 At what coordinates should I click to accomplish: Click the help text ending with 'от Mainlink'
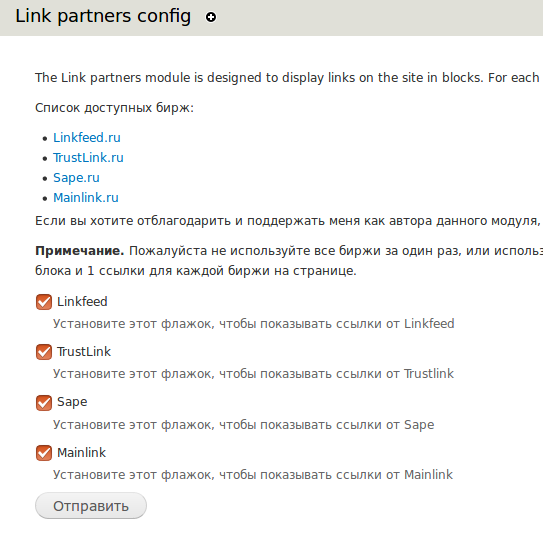(x=253, y=475)
